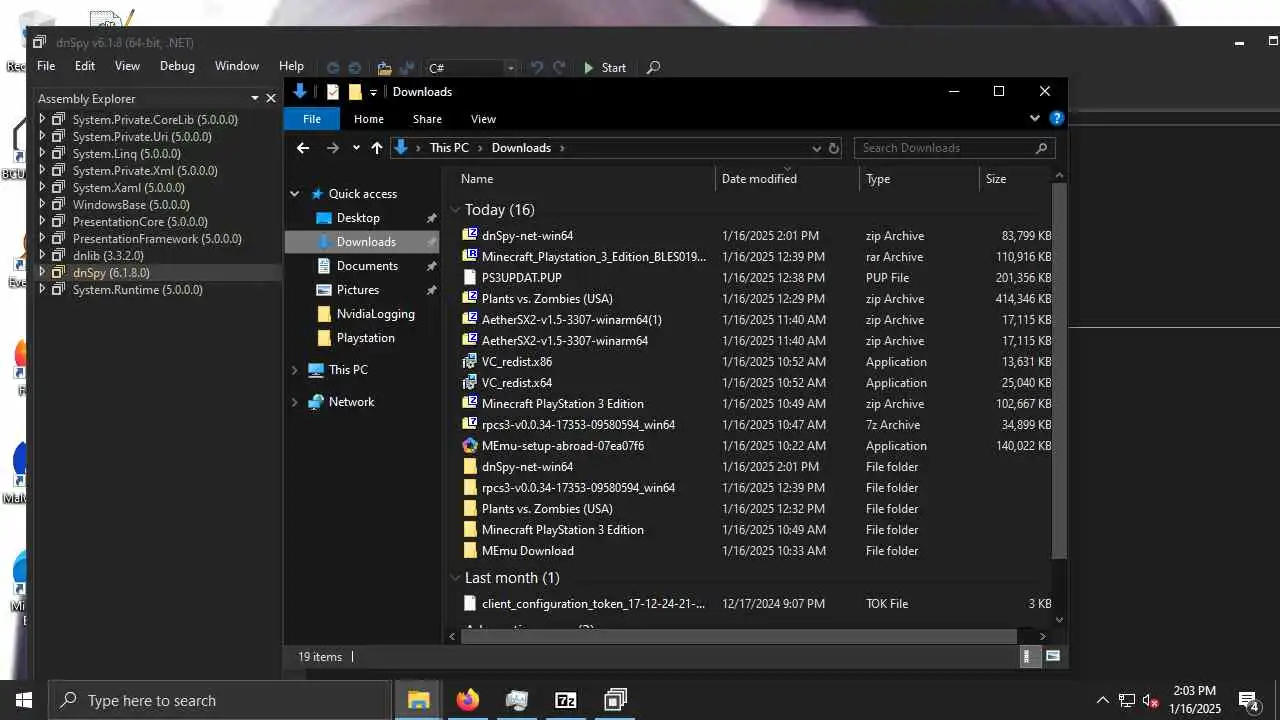Click the Properties icon in quick access toolbar
Screen dimensions: 1280x720
[333, 92]
